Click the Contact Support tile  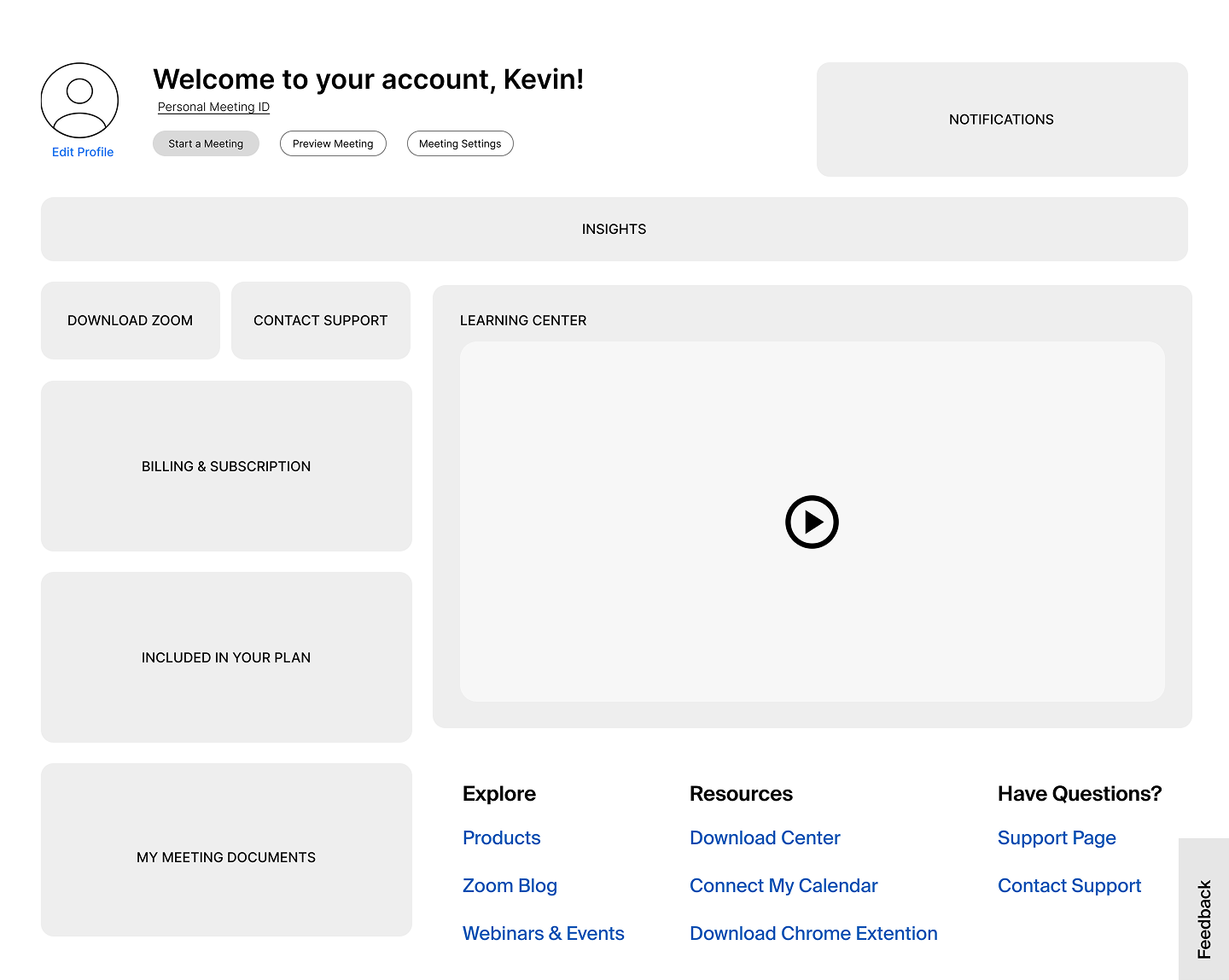click(321, 320)
